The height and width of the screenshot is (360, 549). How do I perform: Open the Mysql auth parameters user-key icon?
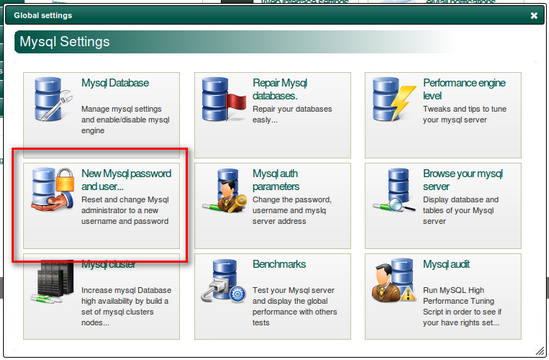224,190
